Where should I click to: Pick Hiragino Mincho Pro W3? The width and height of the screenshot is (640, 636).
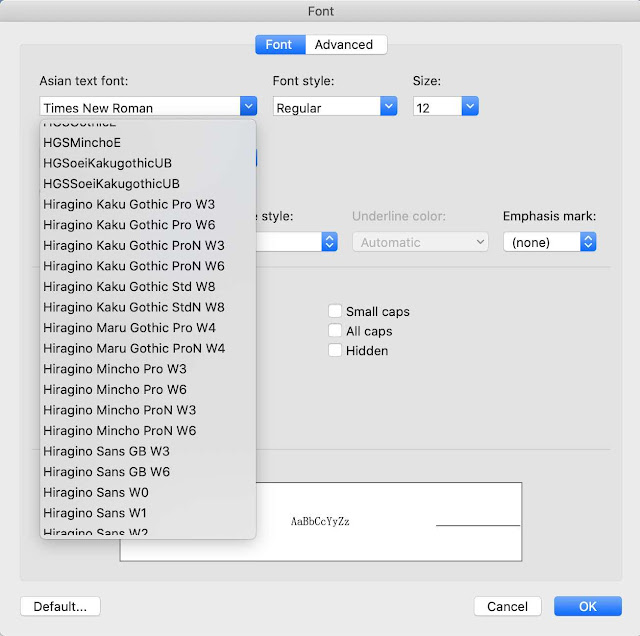(148, 369)
